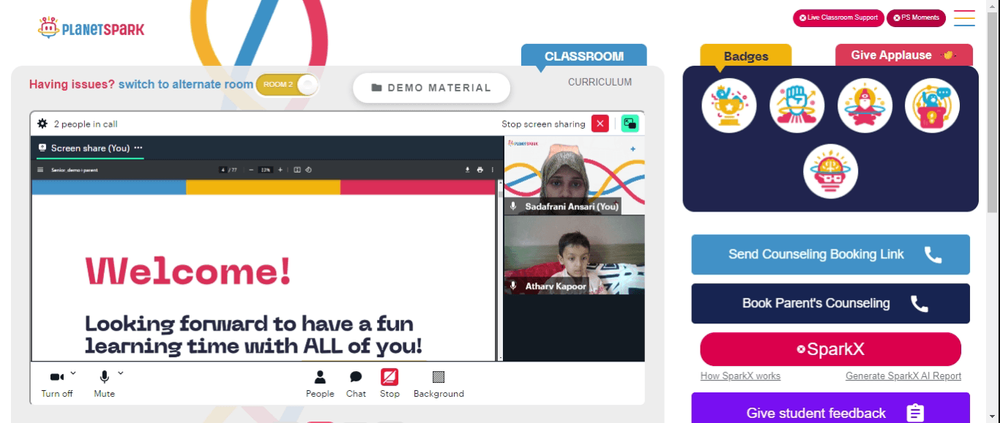Switch to the CURRICULUM tab

tap(600, 82)
